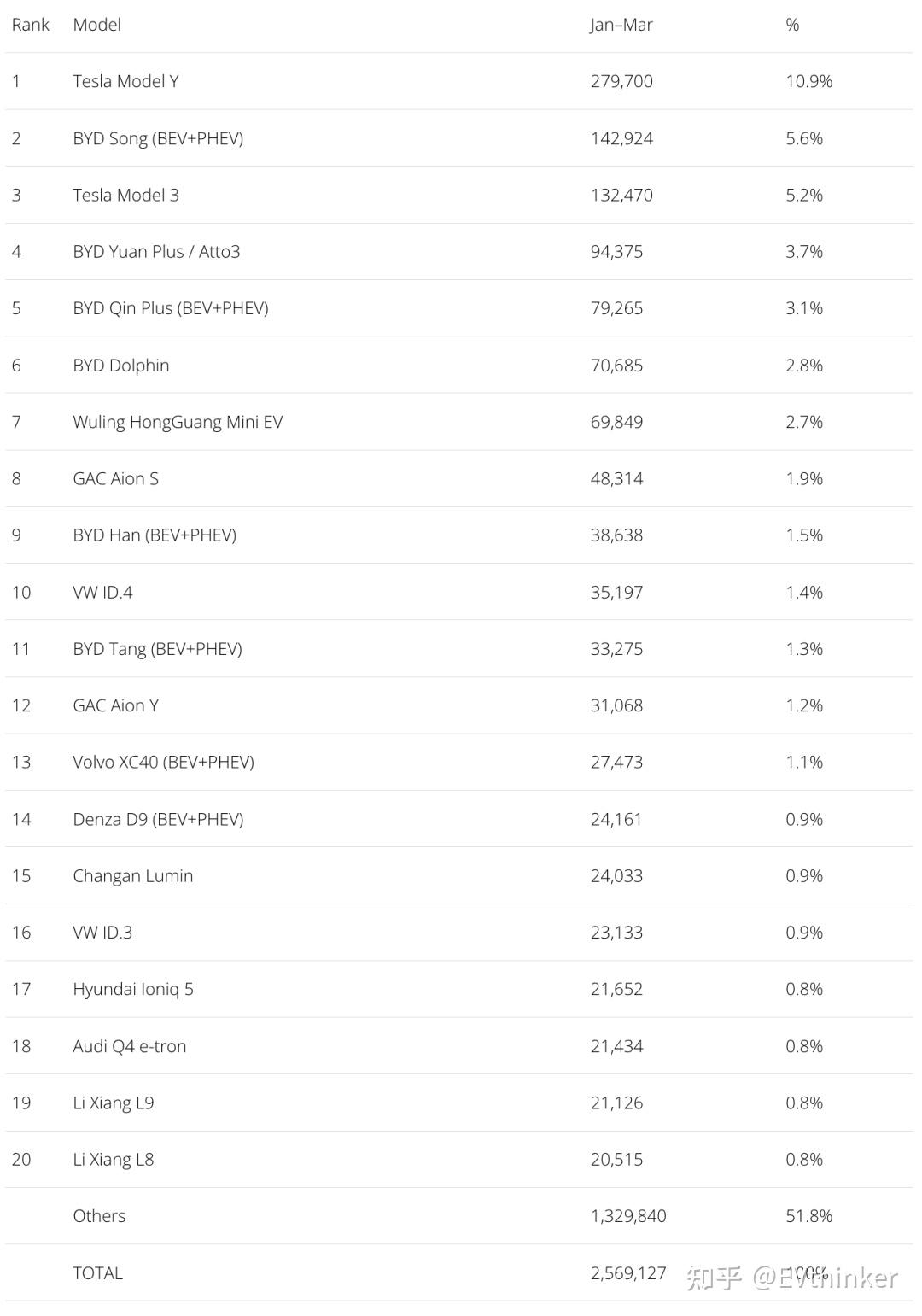Click the Others total 1,329,840 value

click(628, 1216)
